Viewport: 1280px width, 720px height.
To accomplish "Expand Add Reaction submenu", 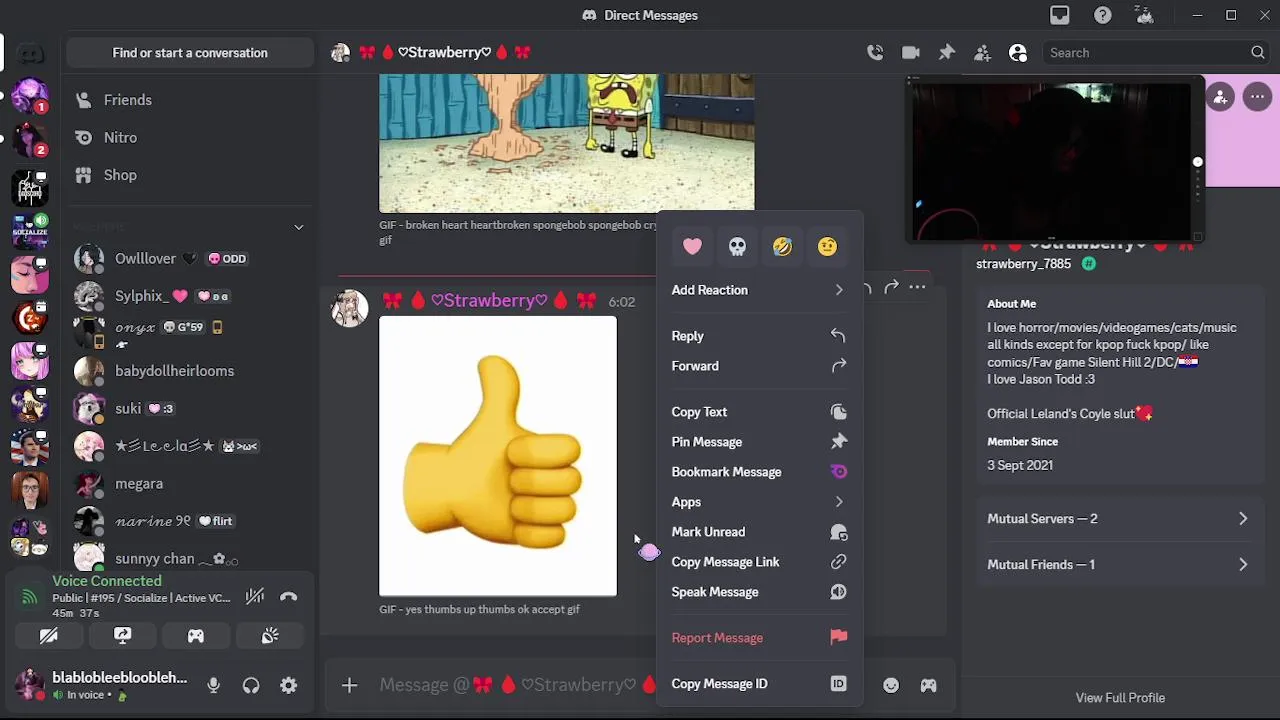I will (x=759, y=290).
